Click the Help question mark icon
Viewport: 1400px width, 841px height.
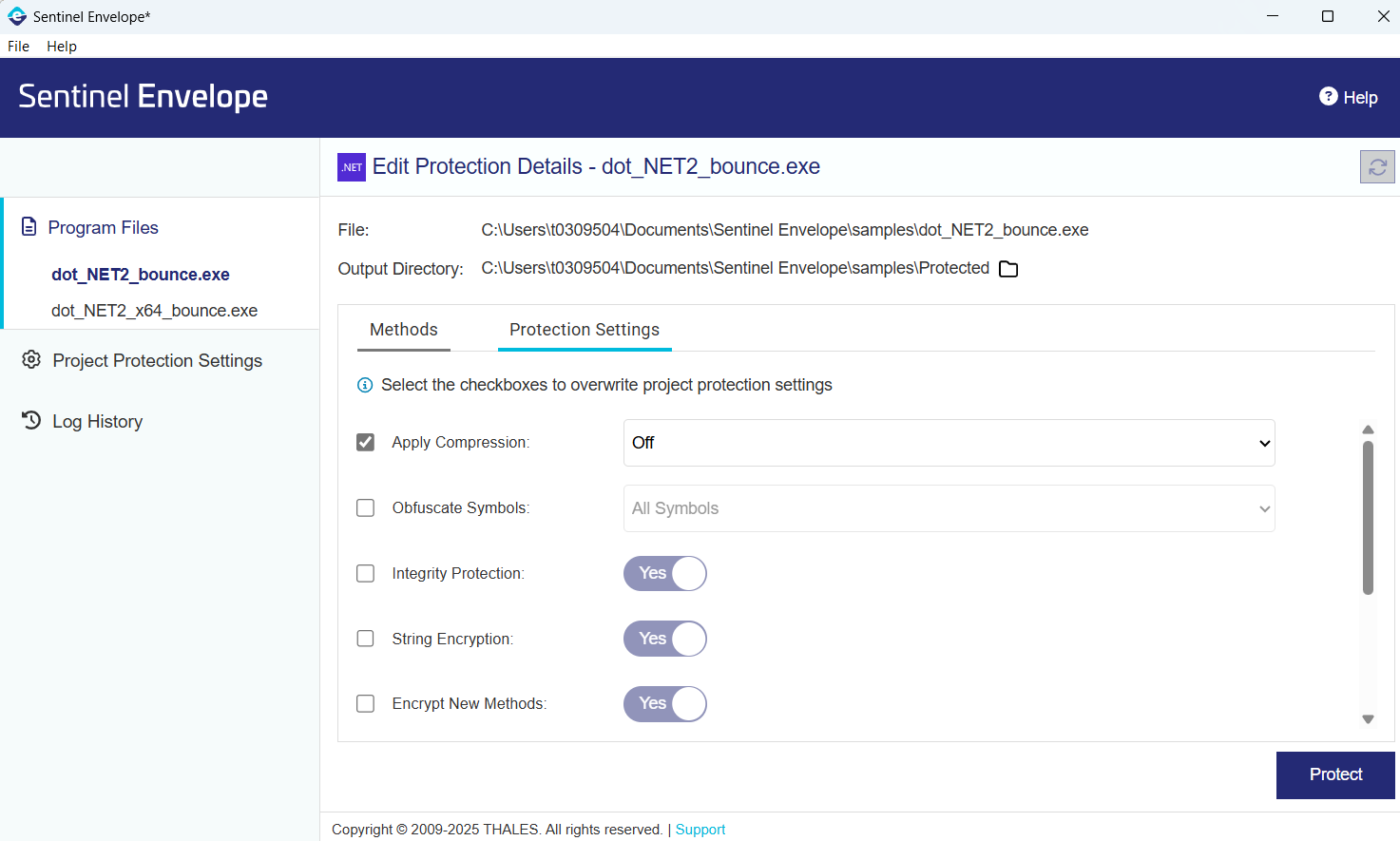click(x=1329, y=96)
